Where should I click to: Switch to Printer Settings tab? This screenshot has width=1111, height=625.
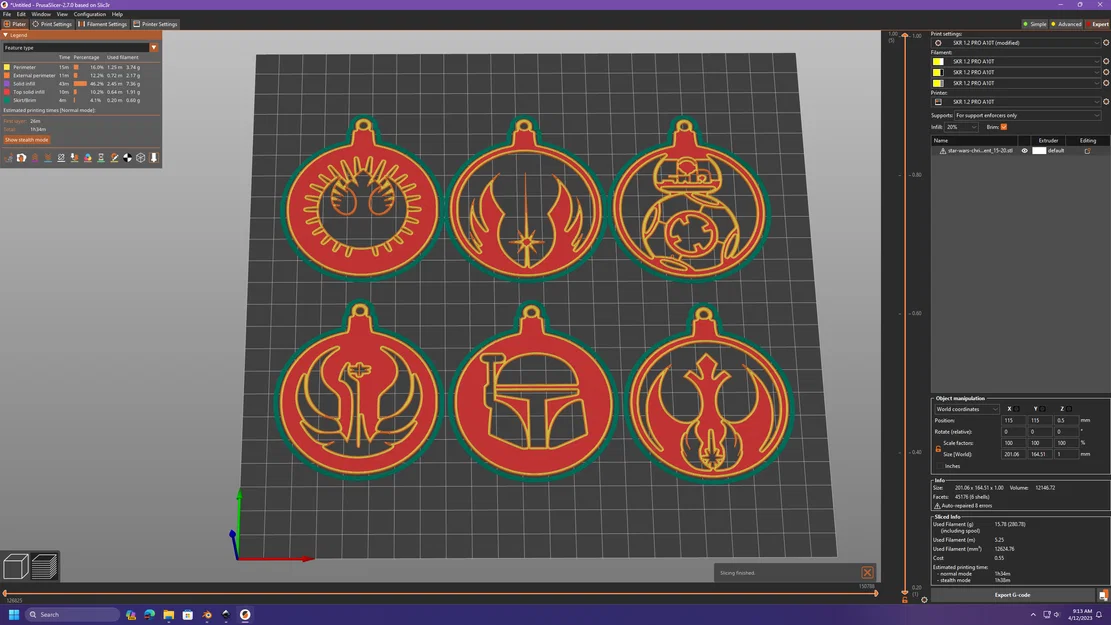[x=156, y=24]
